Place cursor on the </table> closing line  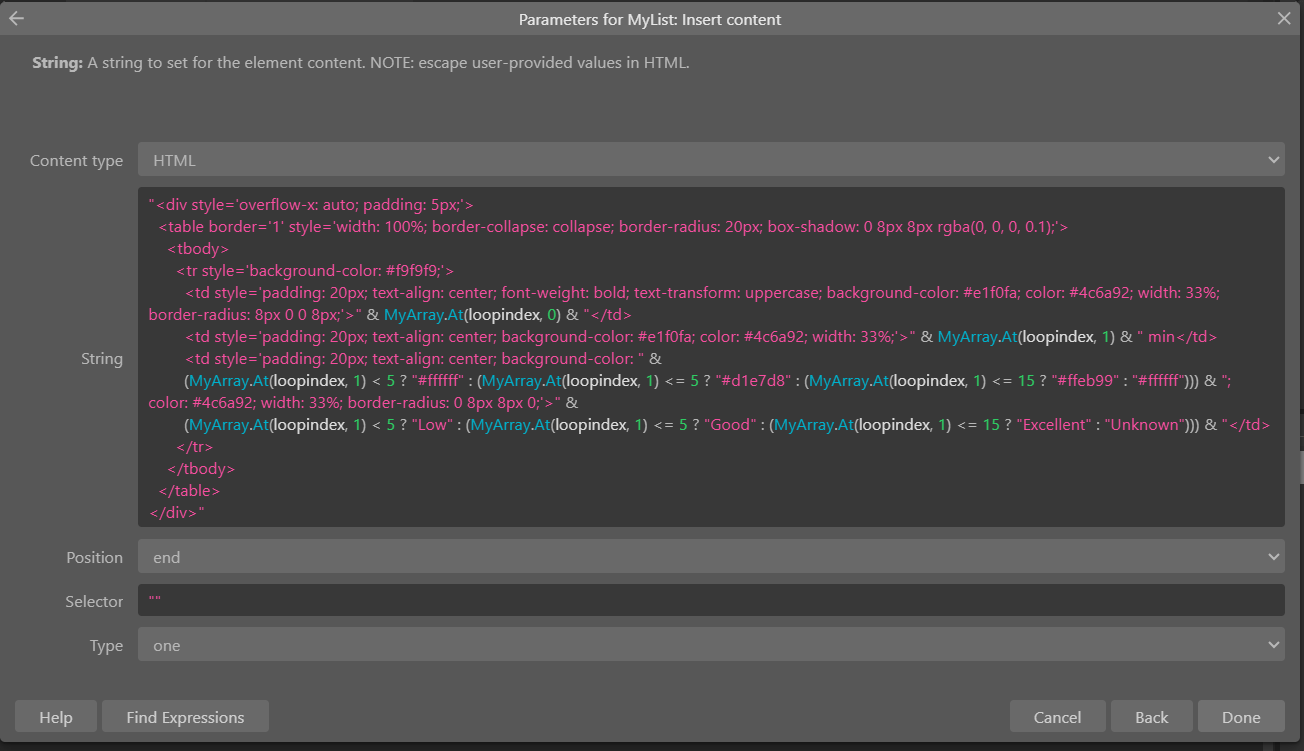point(189,491)
